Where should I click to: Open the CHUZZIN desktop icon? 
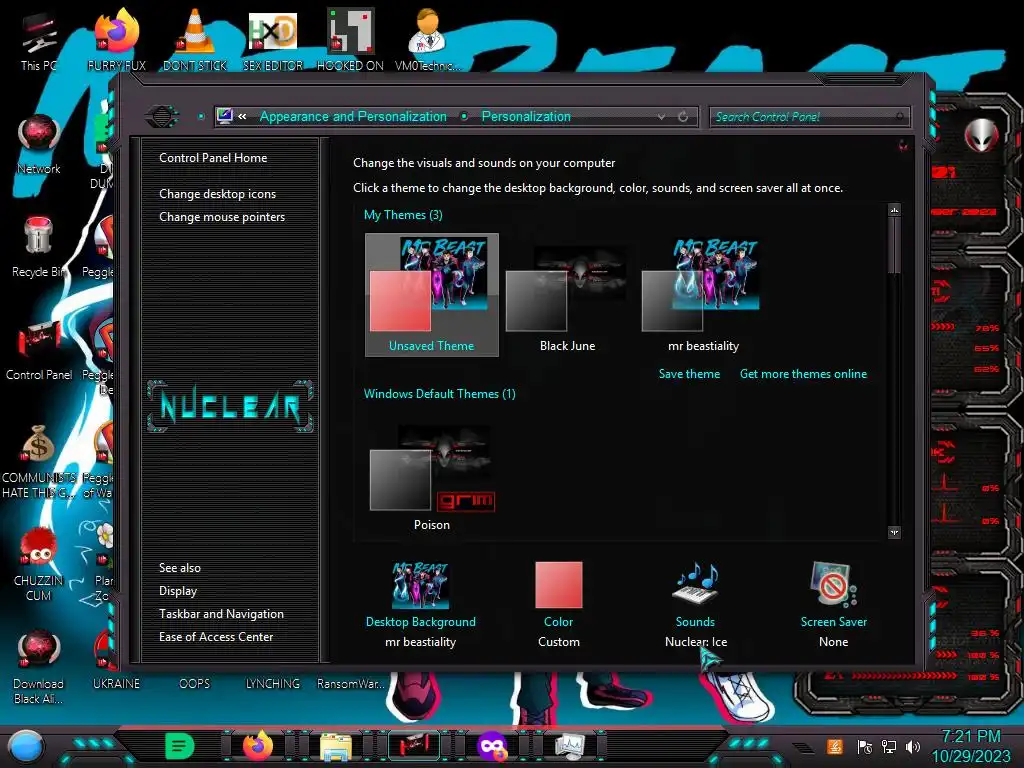pyautogui.click(x=39, y=564)
